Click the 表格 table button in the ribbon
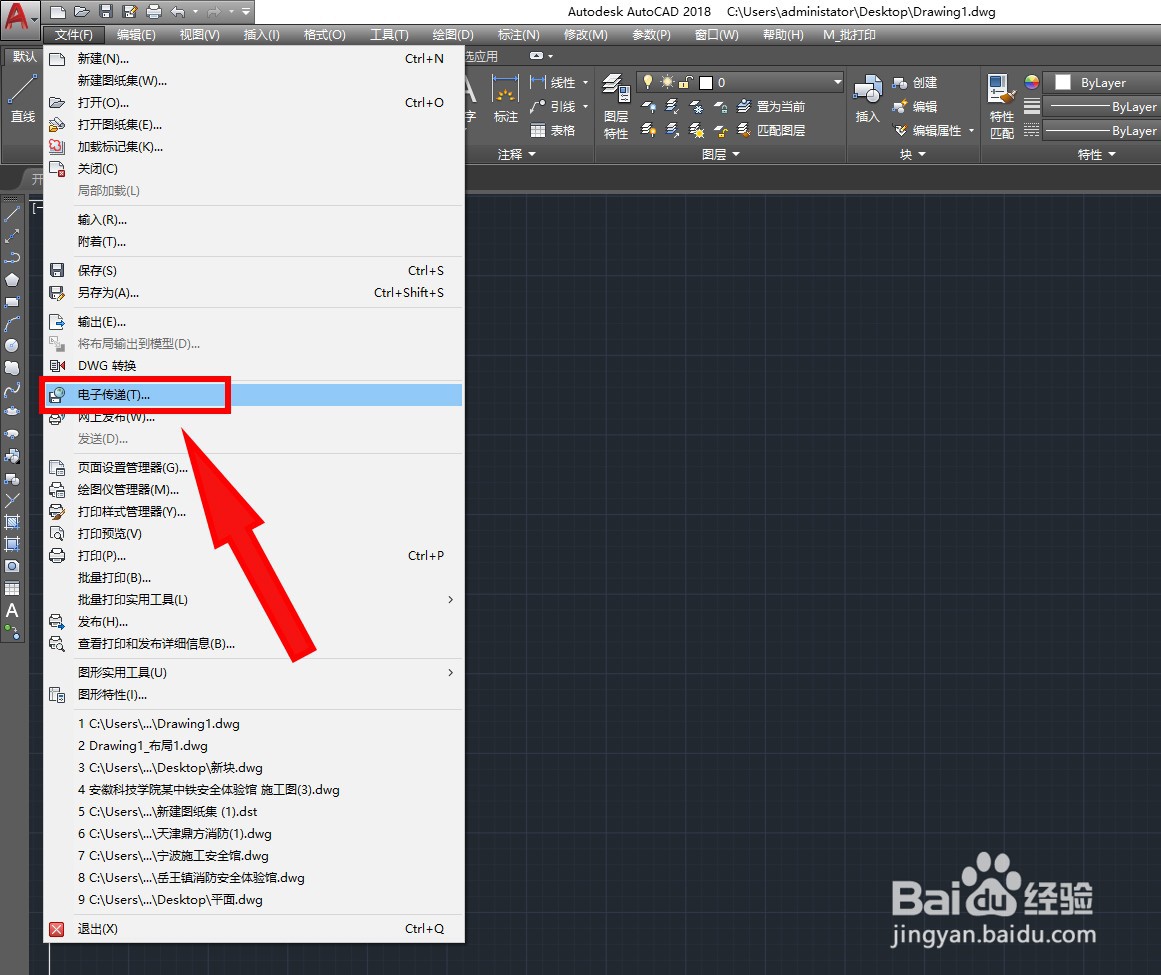1161x975 pixels. pyautogui.click(x=553, y=130)
